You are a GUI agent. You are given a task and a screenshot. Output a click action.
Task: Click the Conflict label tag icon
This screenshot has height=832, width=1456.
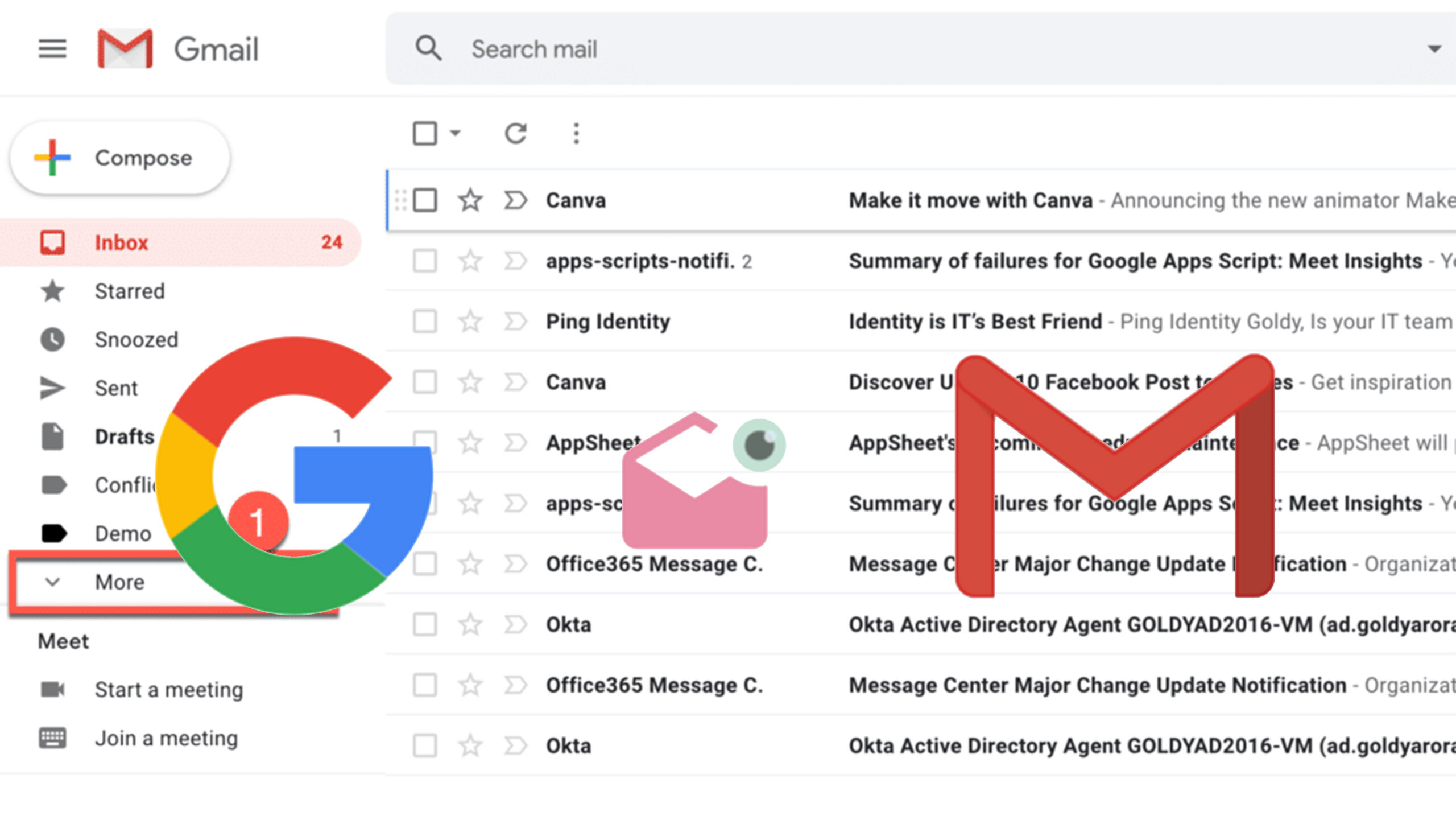click(53, 485)
